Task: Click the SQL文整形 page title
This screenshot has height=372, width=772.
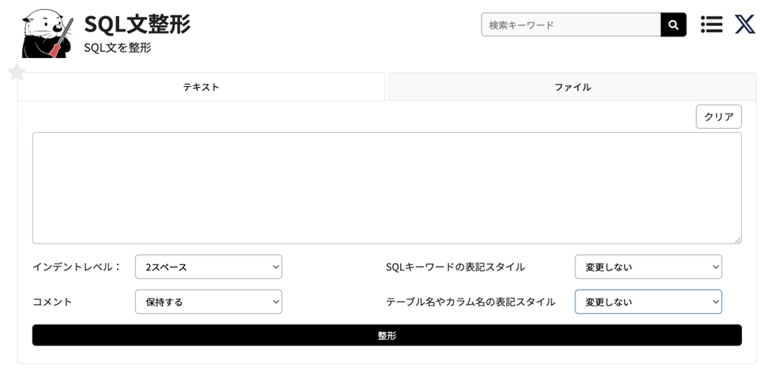Action: tap(137, 24)
